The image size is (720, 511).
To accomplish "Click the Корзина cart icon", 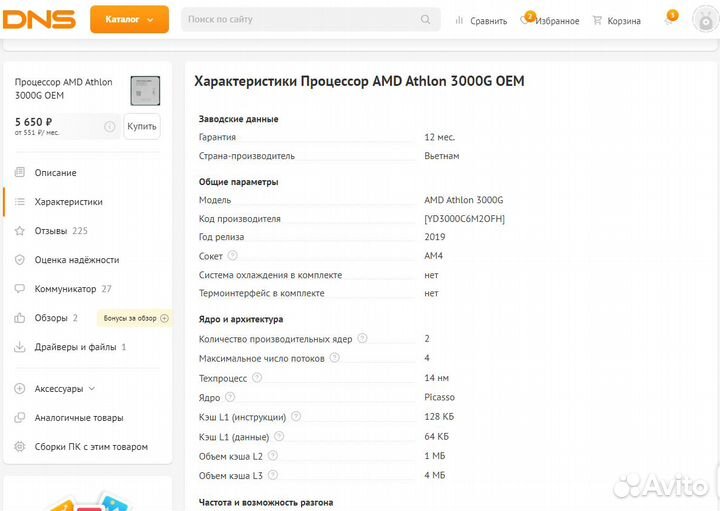I will [x=597, y=20].
